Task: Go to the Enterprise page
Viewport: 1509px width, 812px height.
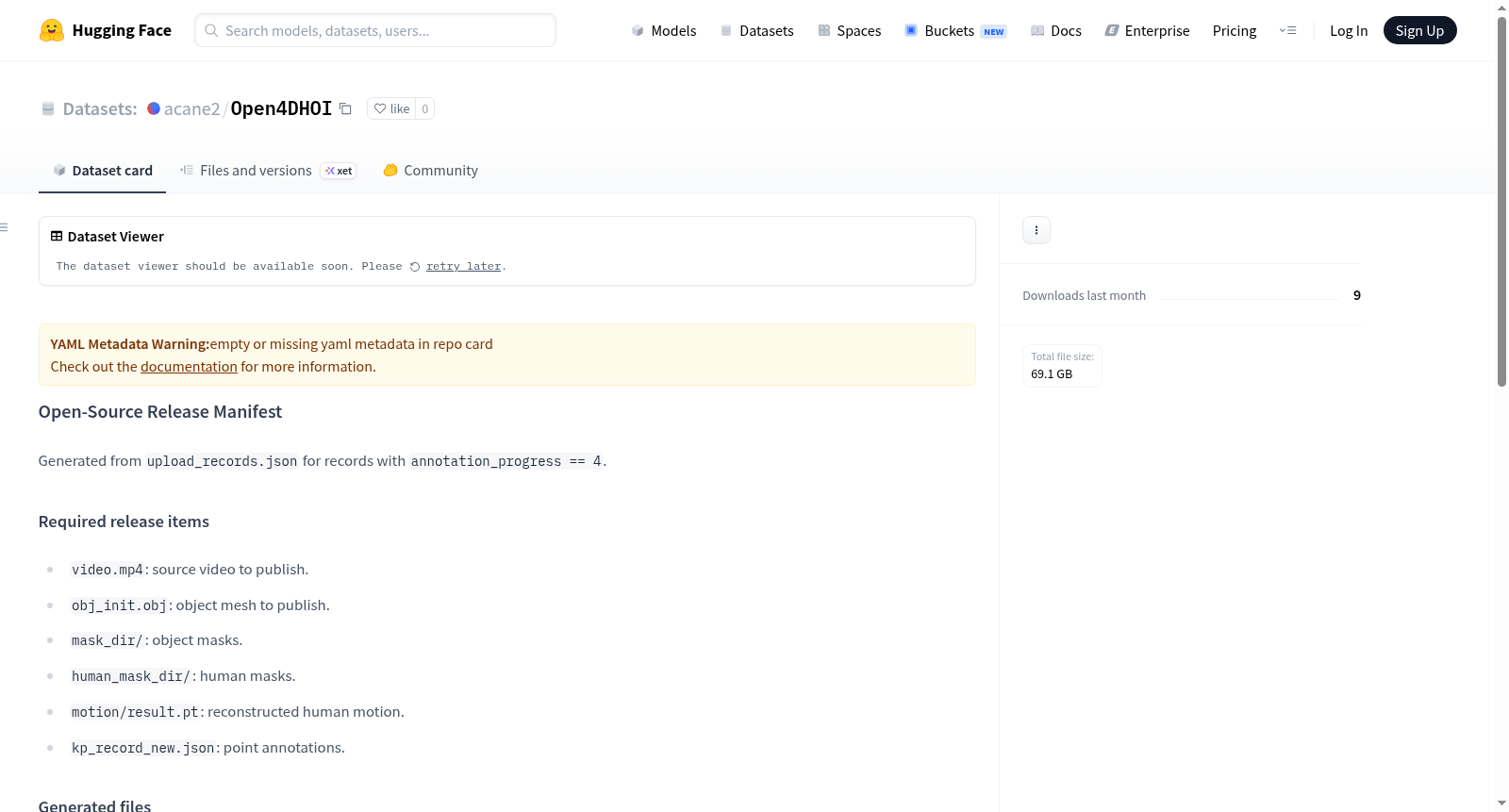Action: 1147,30
